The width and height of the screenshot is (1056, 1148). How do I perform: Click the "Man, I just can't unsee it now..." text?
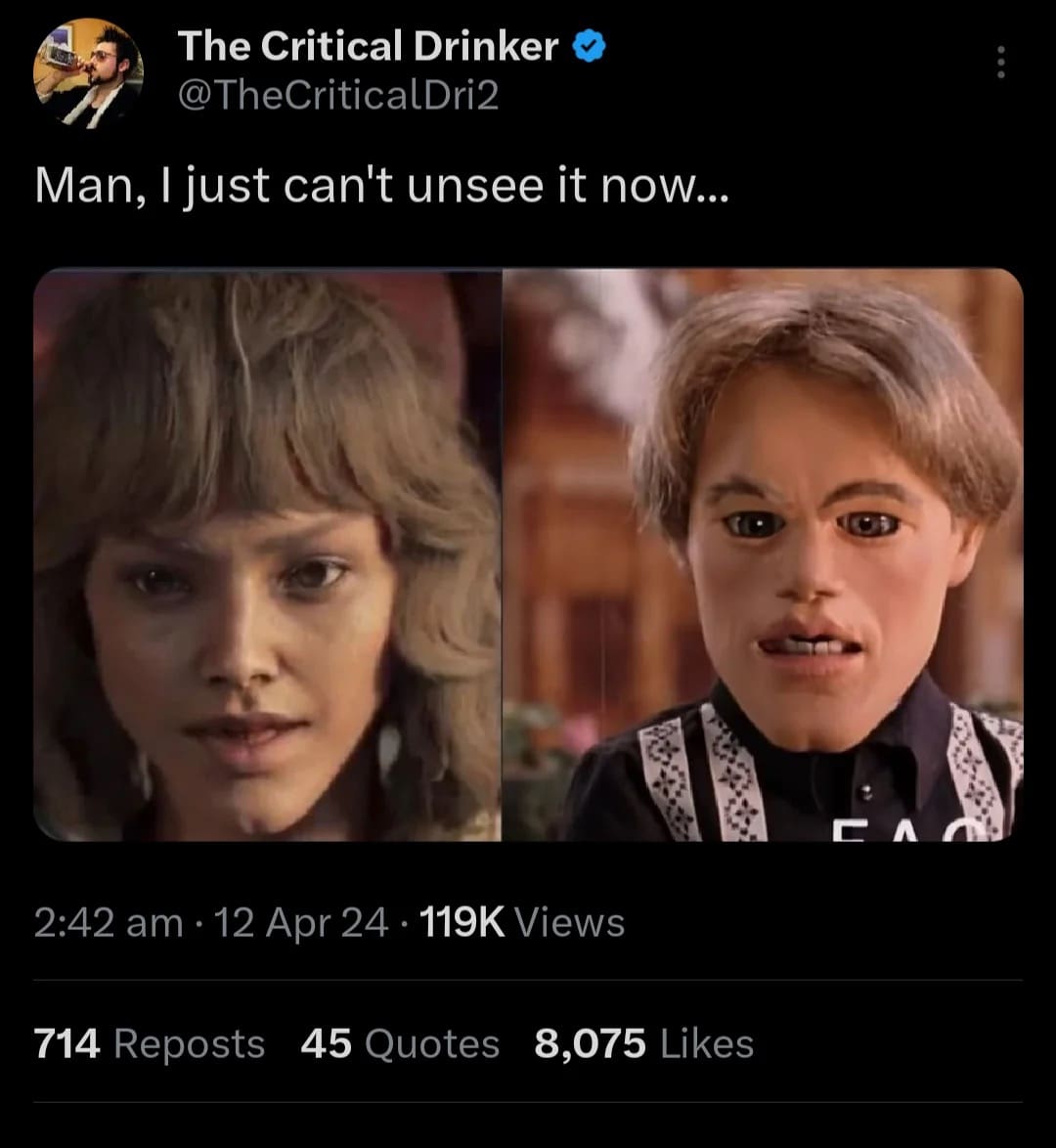(381, 185)
